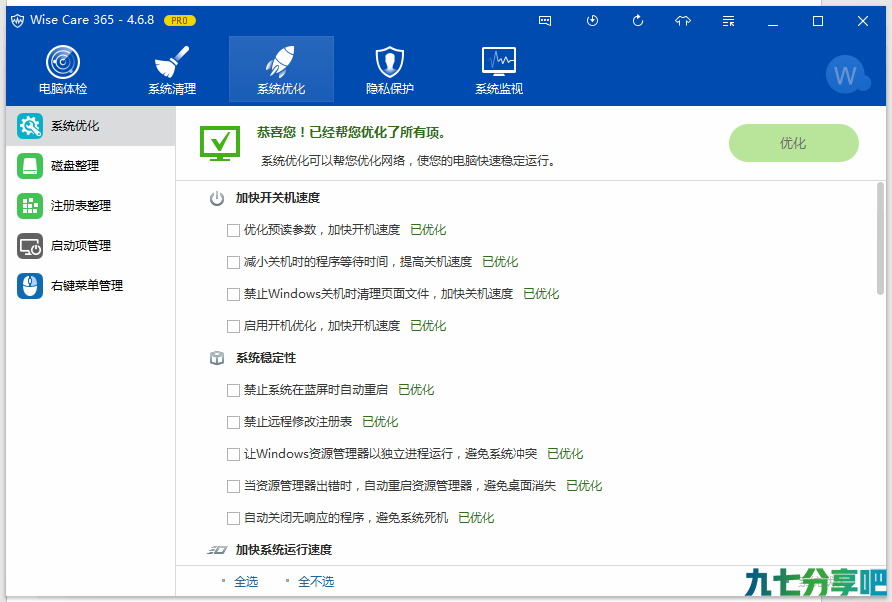892x602 pixels.
Task: Click the Wise Care 365 logo icon
Action: pos(18,20)
